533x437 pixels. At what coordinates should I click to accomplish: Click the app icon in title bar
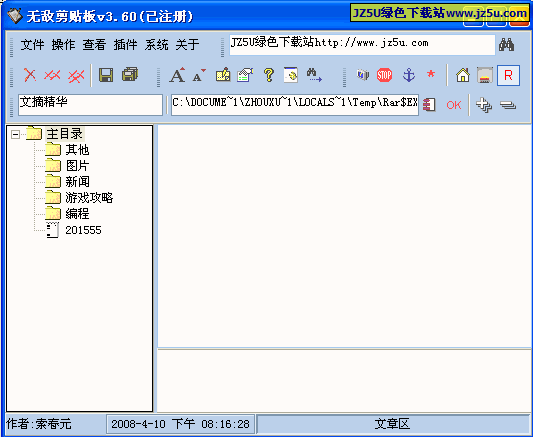[15, 16]
